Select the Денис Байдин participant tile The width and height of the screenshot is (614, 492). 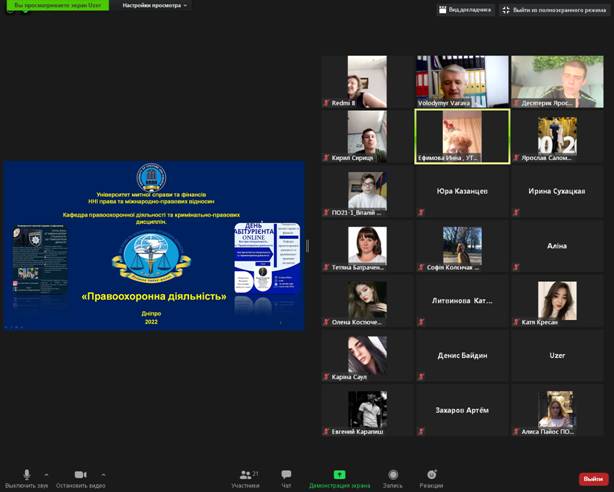pyautogui.click(x=462, y=356)
